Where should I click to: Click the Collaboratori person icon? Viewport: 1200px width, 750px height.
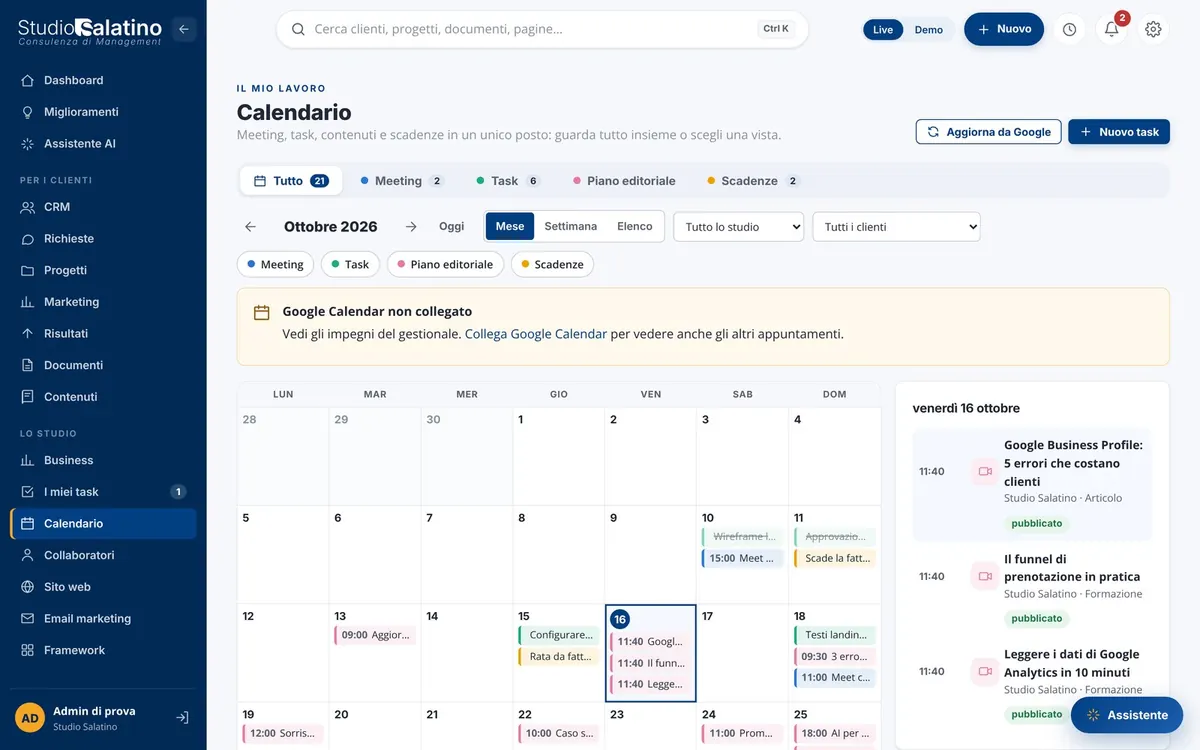(27, 555)
